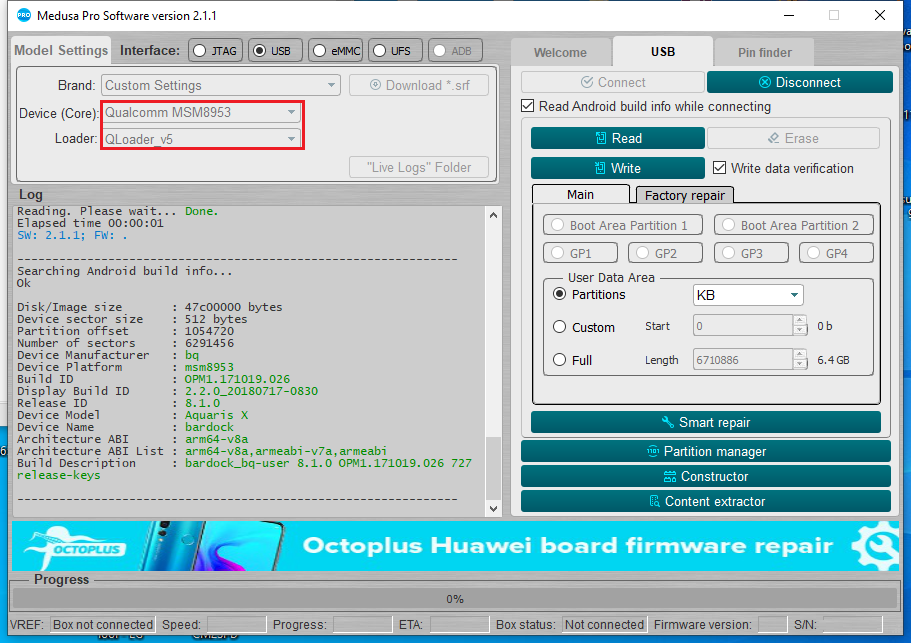Click the log scrollbar down arrow
This screenshot has width=911, height=643.
pos(493,509)
